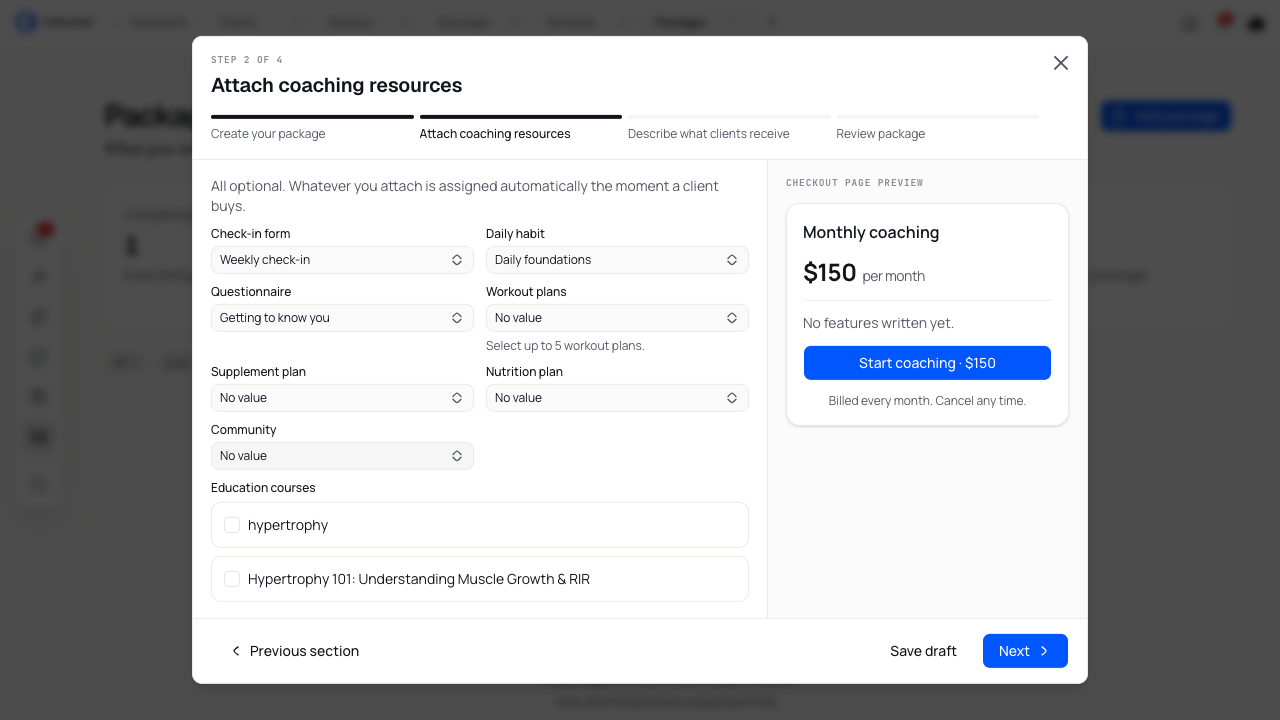The width and height of the screenshot is (1280, 720).
Task: Click the Education courses label
Action: pyautogui.click(x=263, y=488)
